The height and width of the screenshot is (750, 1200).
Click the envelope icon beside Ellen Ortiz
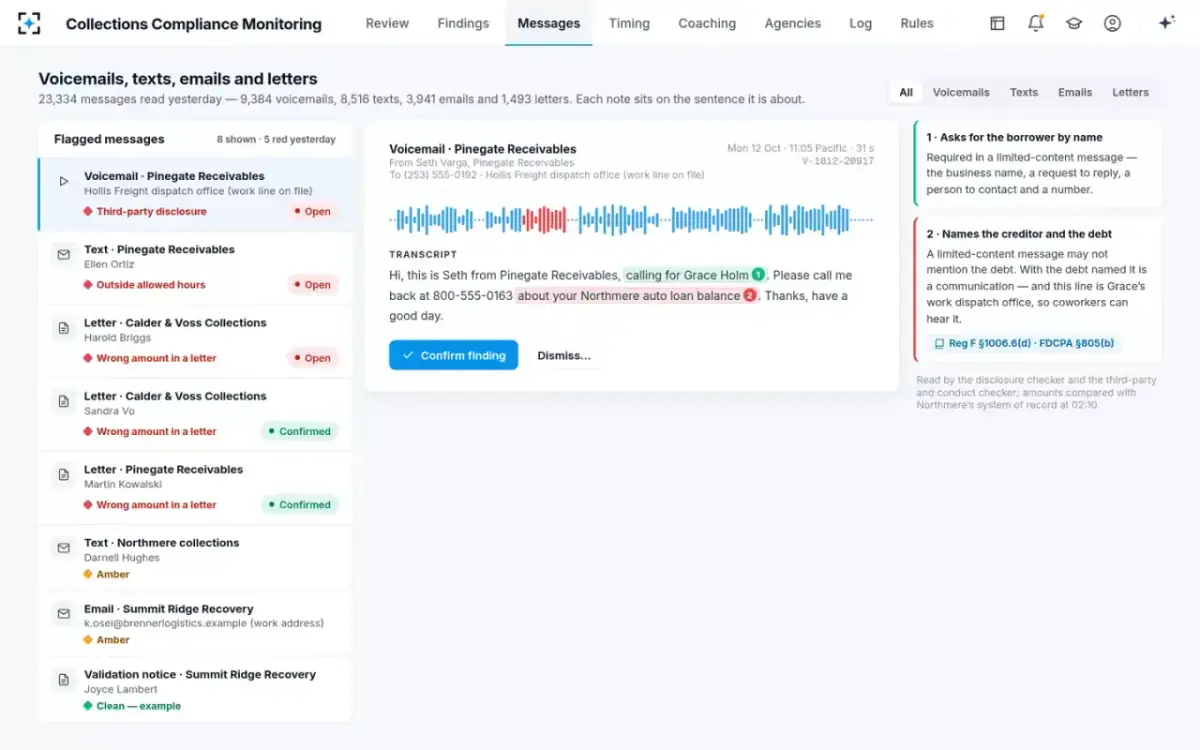[64, 255]
